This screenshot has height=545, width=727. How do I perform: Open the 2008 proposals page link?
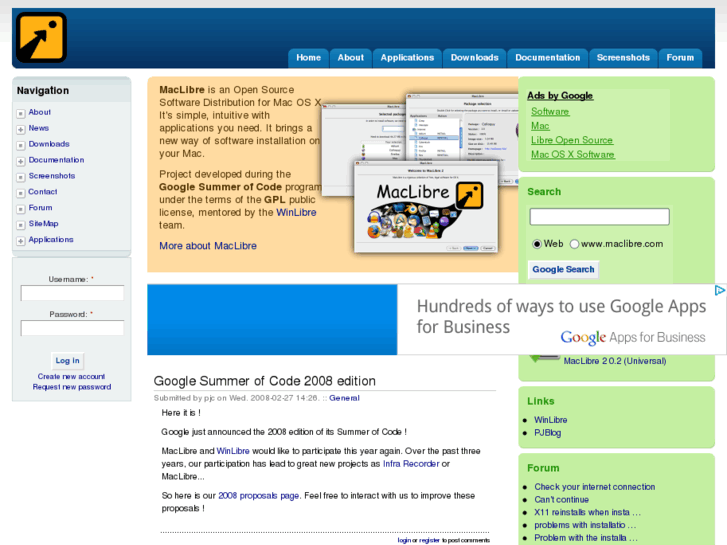click(258, 496)
